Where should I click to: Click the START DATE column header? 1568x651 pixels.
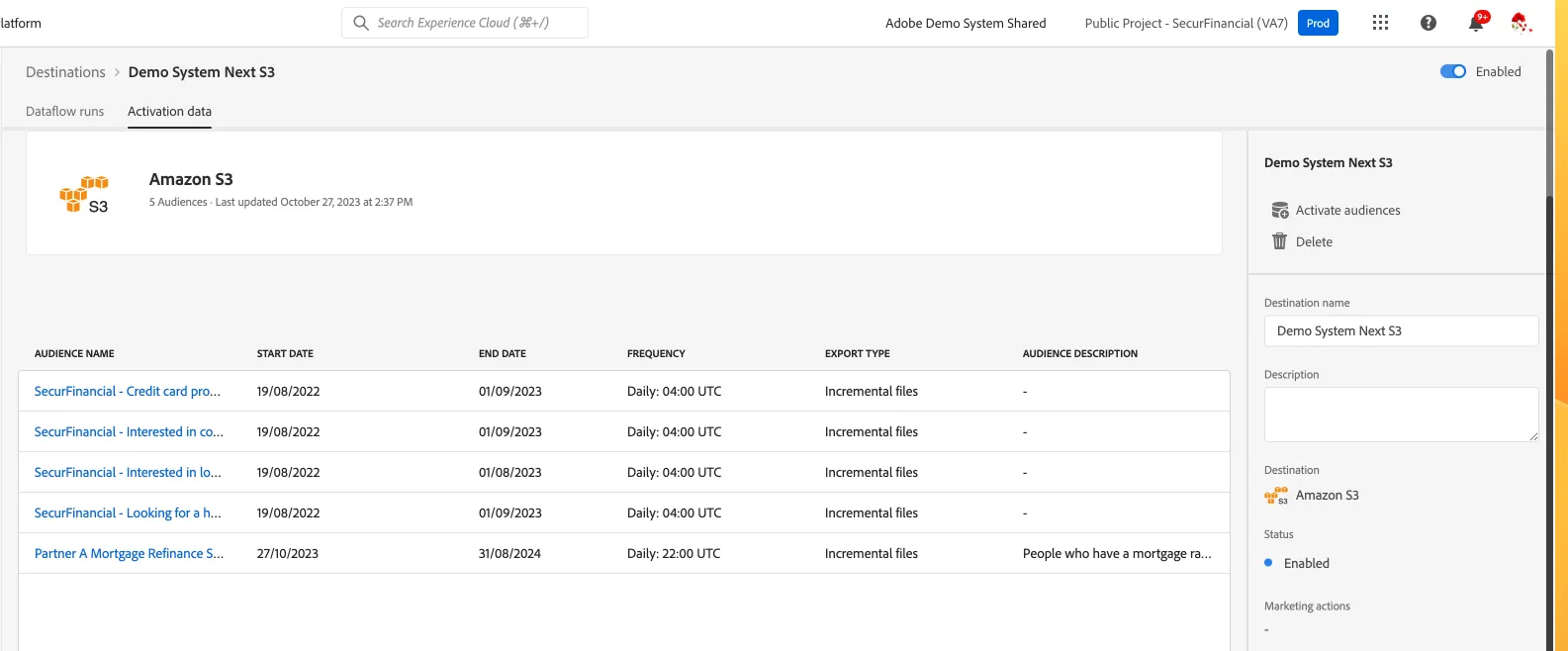pyautogui.click(x=285, y=353)
